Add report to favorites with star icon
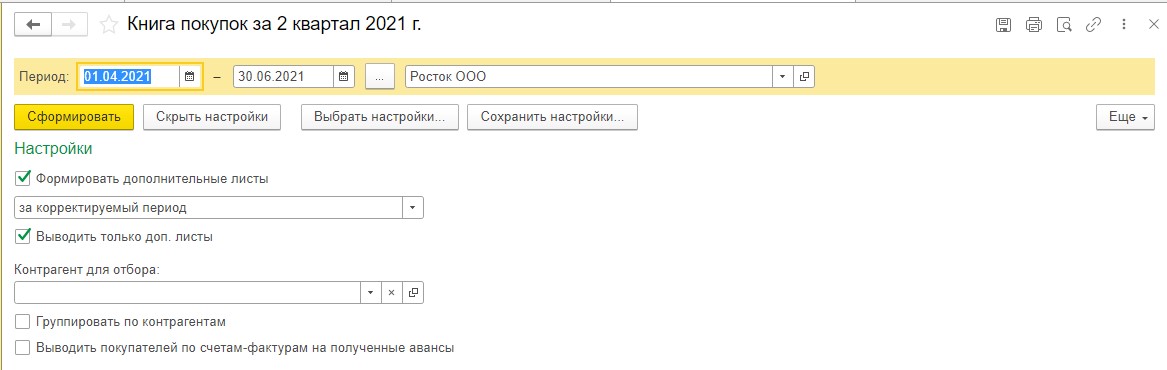Viewport: 1167px width, 370px height. coord(109,25)
